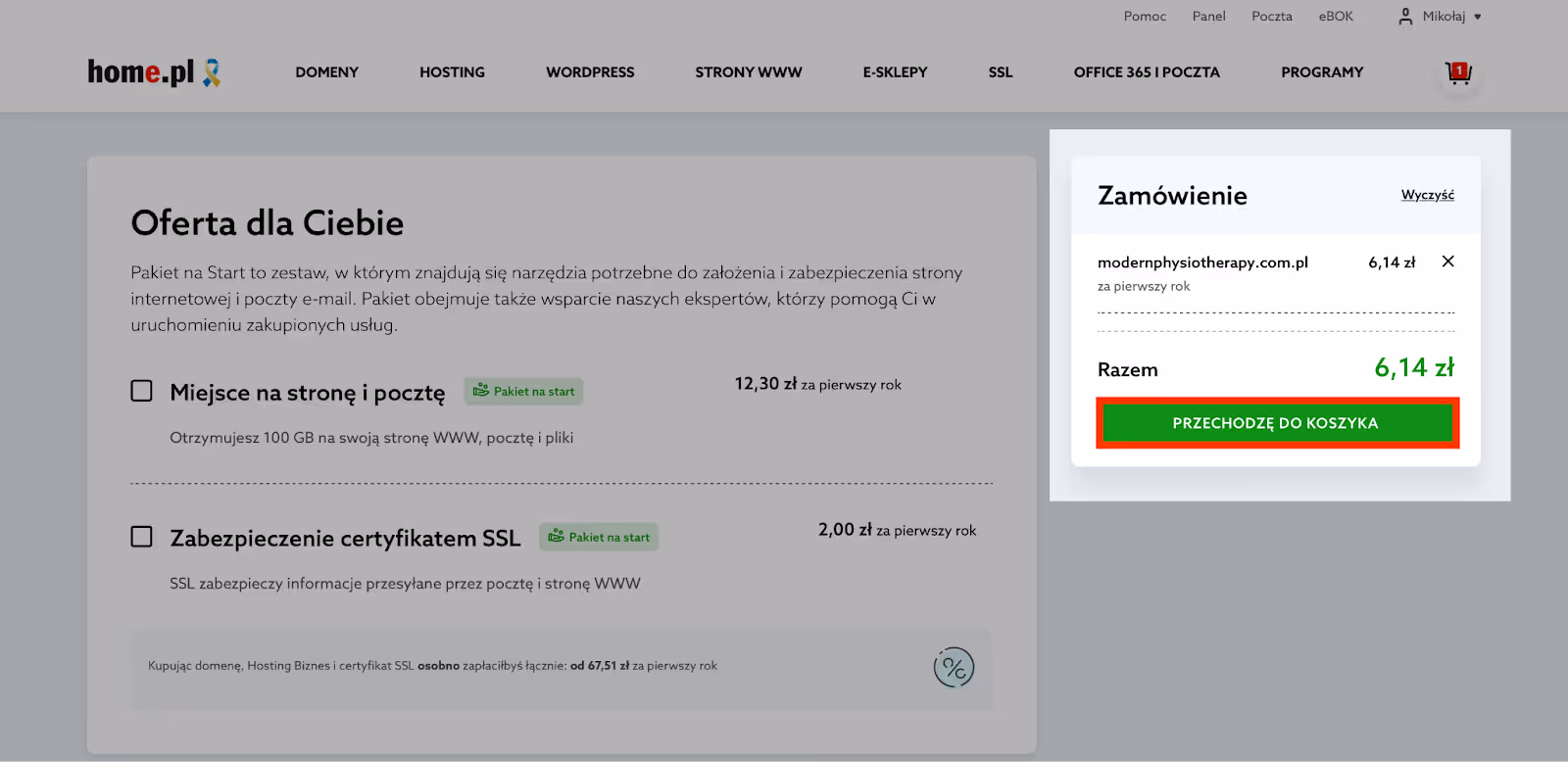Expand the Mikołaj account dropdown
Image resolution: width=1568 pixels, height=762 pixels.
point(1478,17)
